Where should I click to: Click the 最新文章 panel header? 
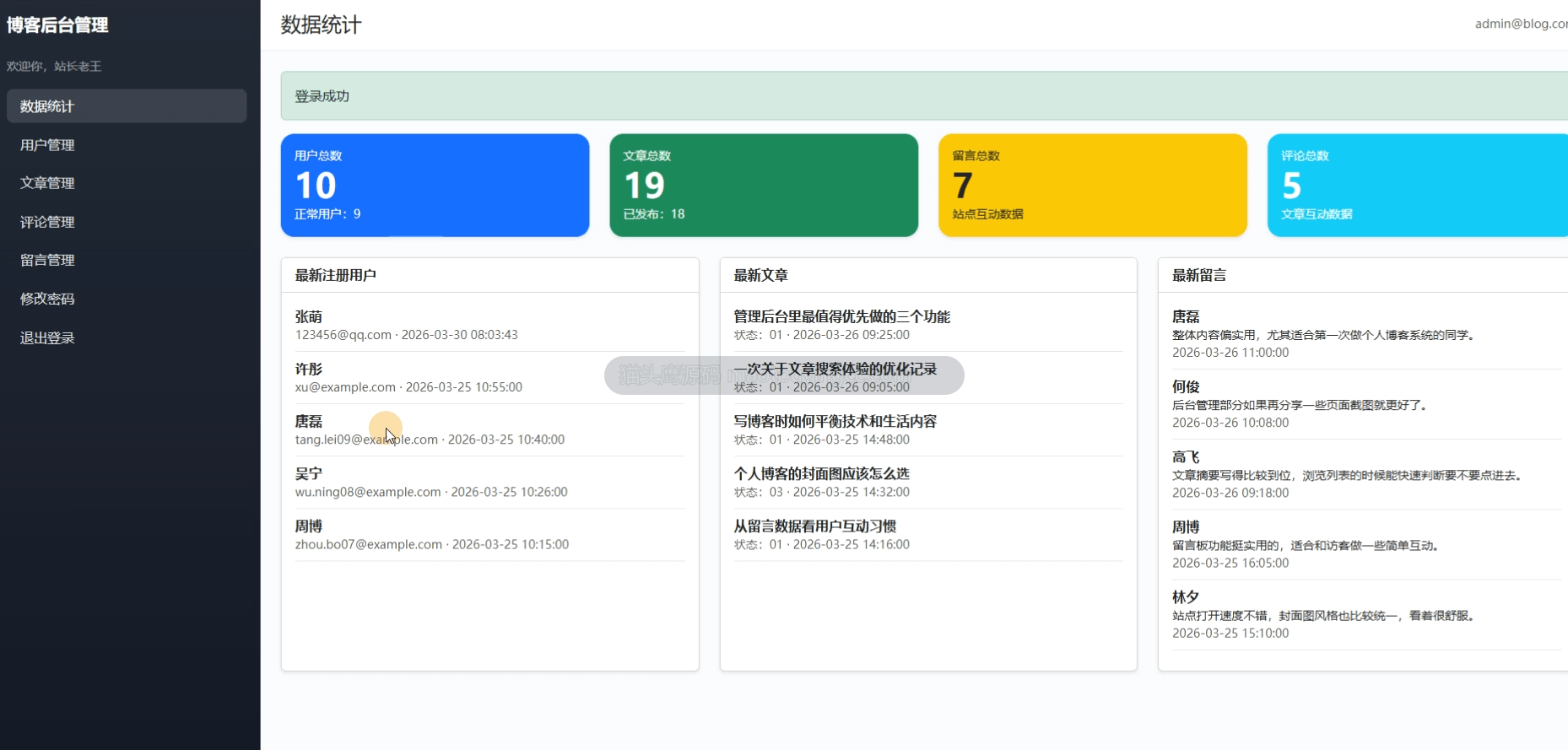click(928, 275)
